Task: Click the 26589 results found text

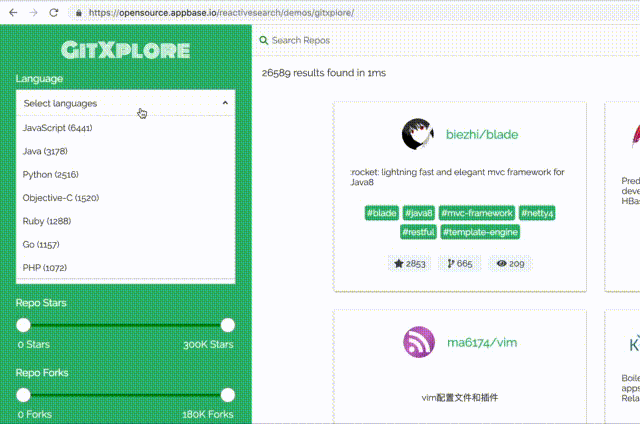Action: (x=324, y=73)
